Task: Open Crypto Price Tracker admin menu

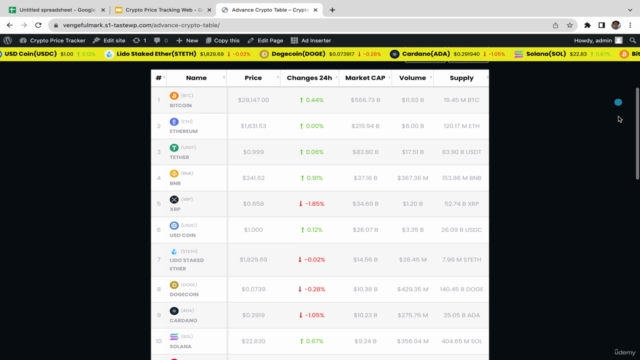Action: [52, 40]
